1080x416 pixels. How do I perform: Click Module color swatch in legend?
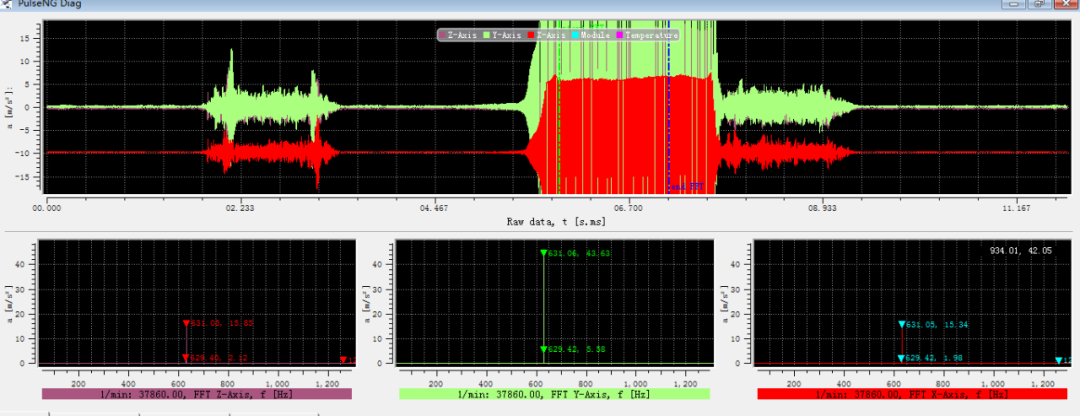coord(576,35)
